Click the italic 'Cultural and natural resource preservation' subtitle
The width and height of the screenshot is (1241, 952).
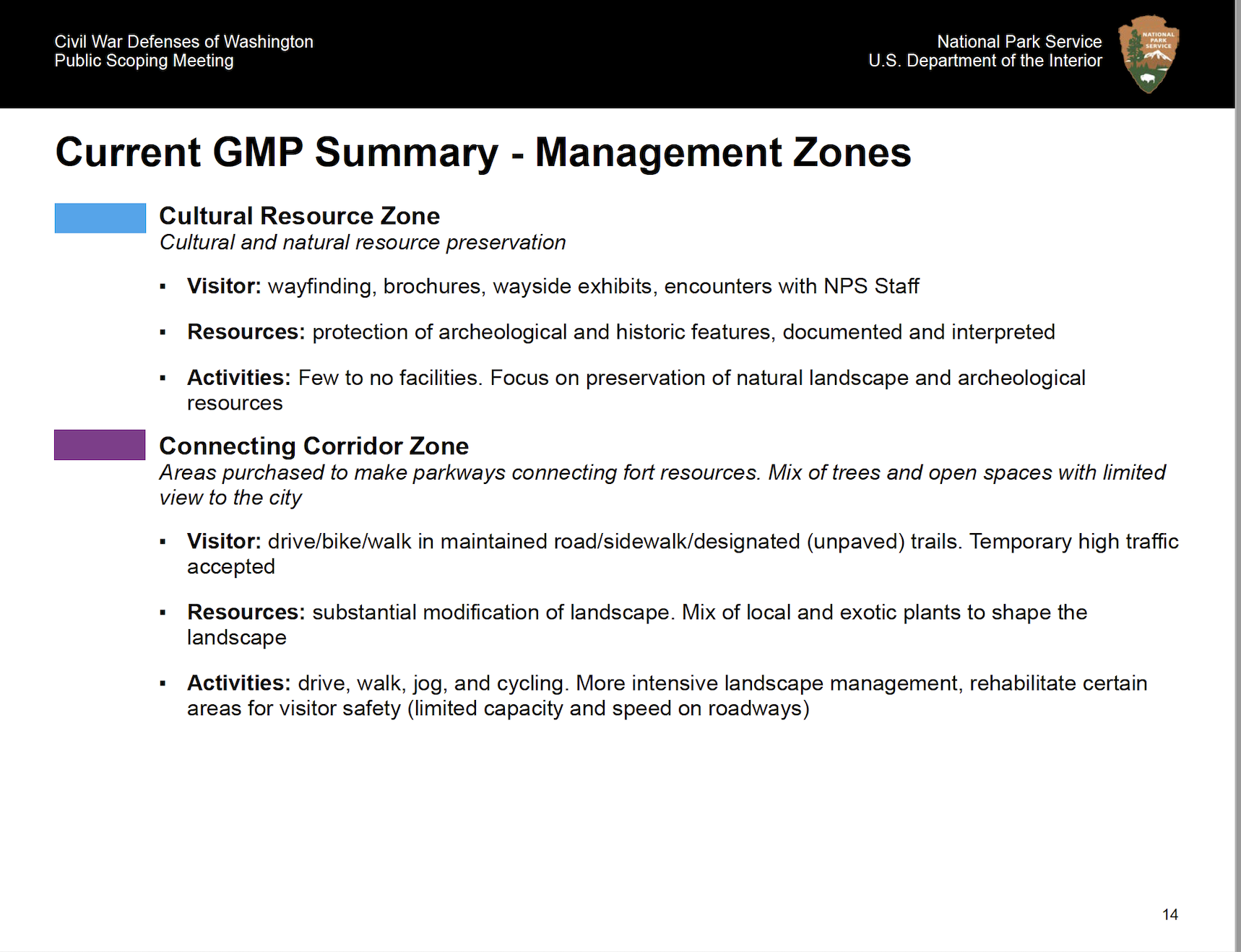[x=362, y=243]
